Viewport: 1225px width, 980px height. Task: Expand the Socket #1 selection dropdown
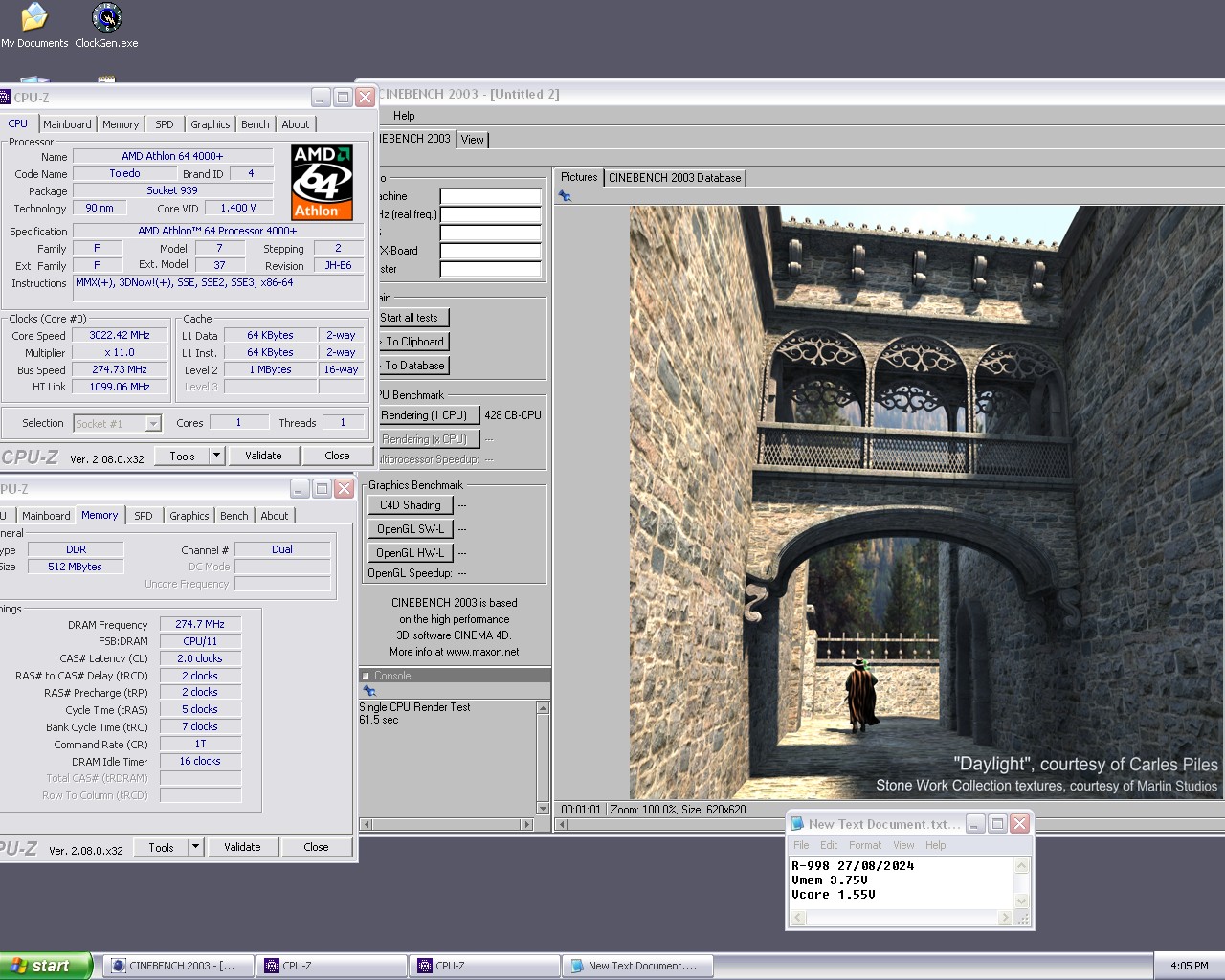click(x=153, y=423)
